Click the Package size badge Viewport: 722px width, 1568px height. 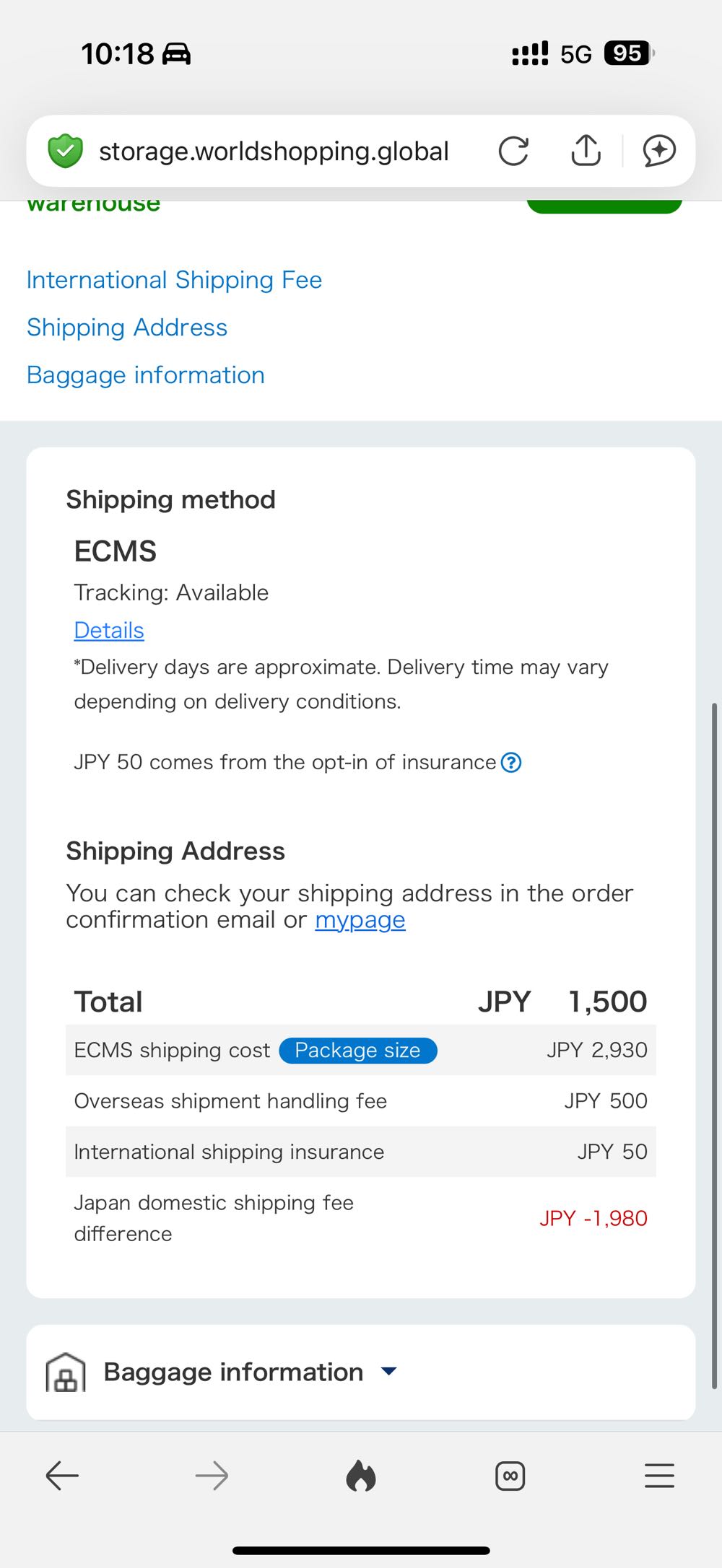pos(357,1051)
